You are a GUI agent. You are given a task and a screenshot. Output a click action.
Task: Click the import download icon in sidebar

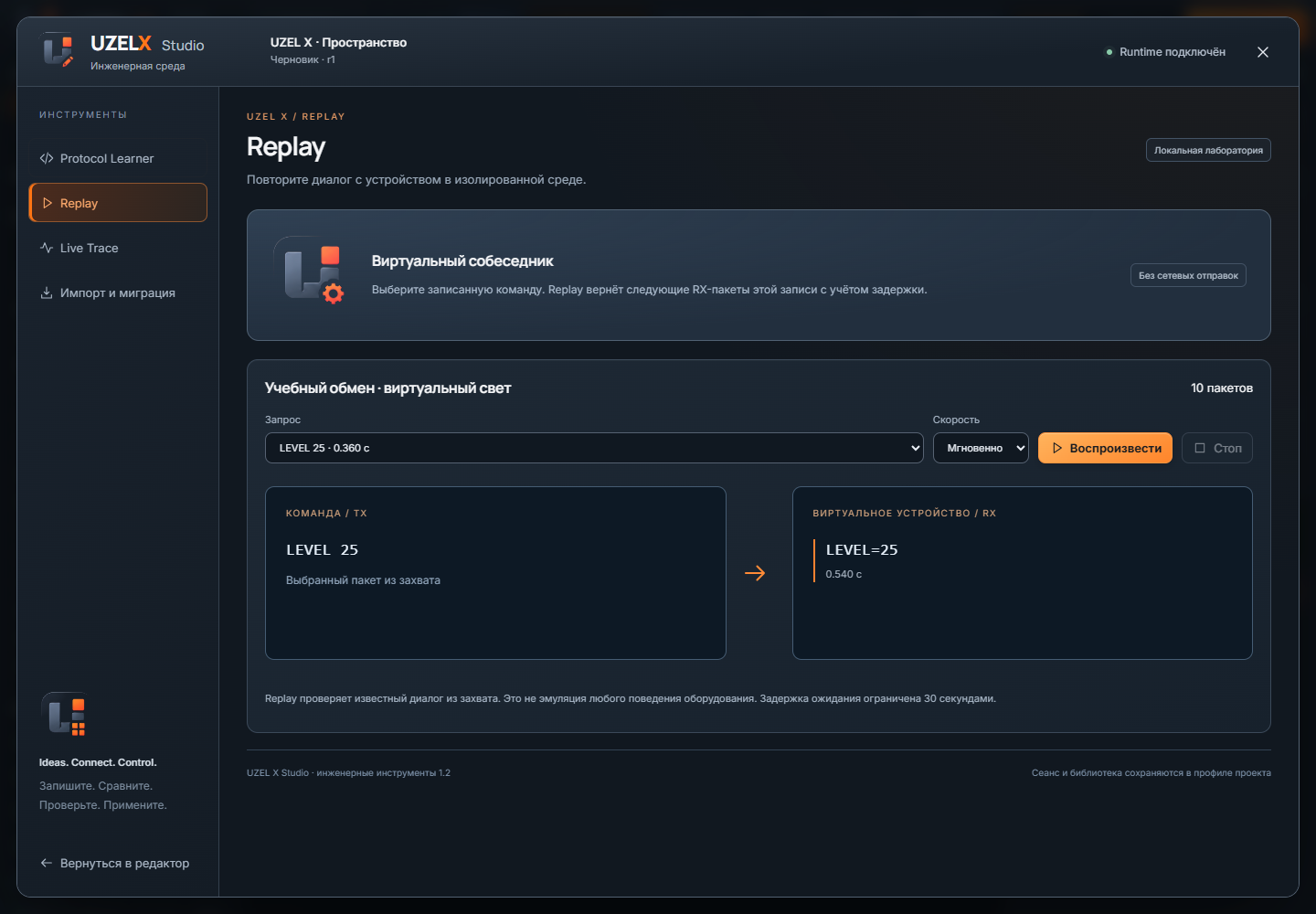click(47, 292)
